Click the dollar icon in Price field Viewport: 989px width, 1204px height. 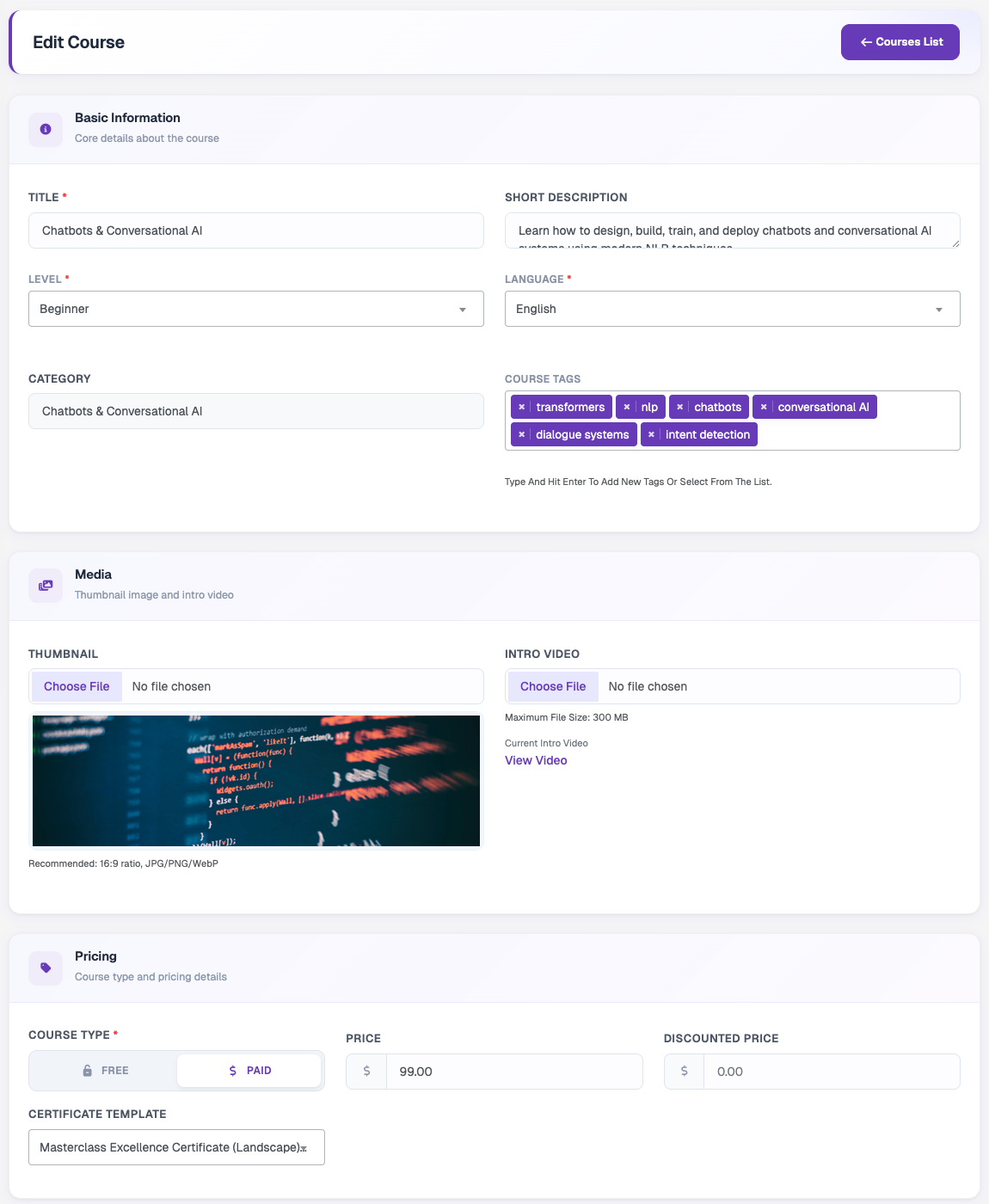(367, 1072)
